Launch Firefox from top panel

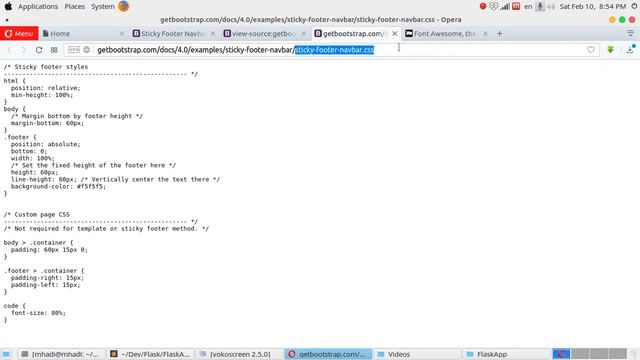[124, 6]
